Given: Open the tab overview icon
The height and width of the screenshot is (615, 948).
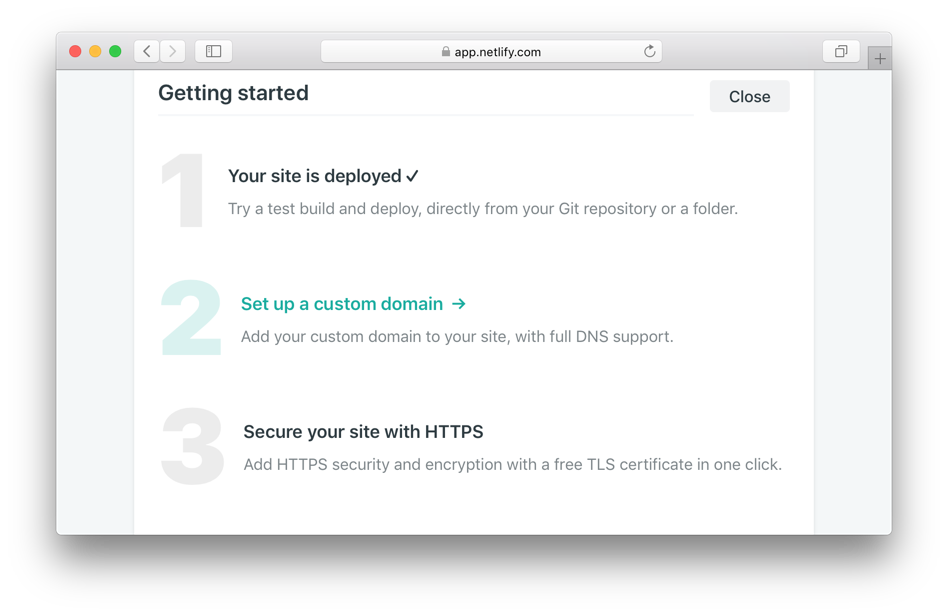Looking at the screenshot, I should (x=841, y=51).
